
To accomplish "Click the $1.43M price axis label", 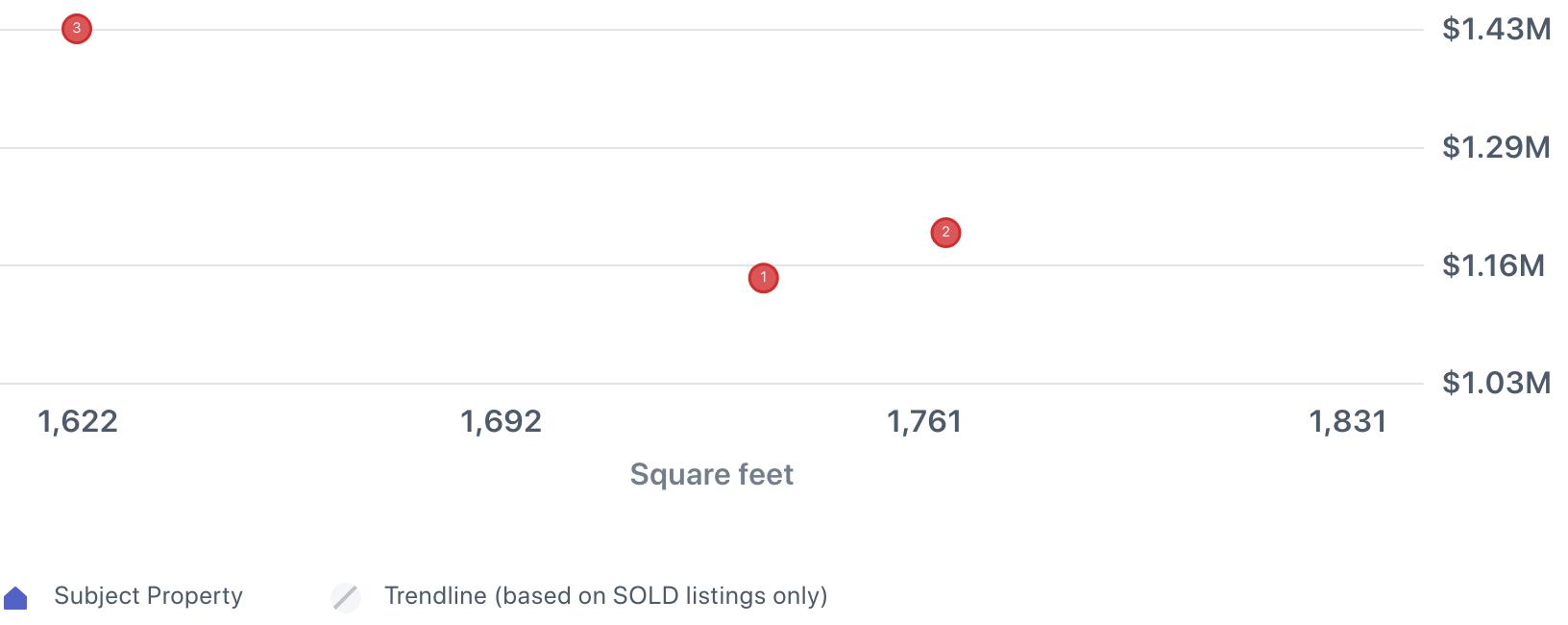I will 1496,30.
